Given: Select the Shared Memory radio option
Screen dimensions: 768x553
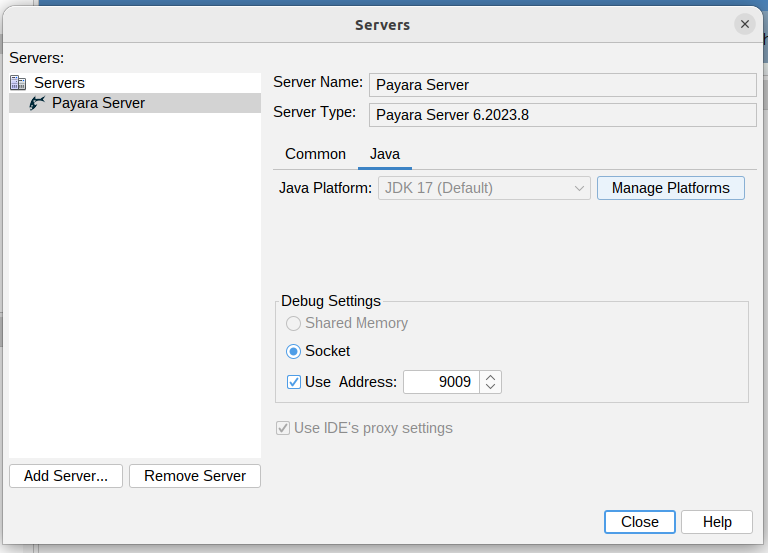Looking at the screenshot, I should tap(294, 323).
